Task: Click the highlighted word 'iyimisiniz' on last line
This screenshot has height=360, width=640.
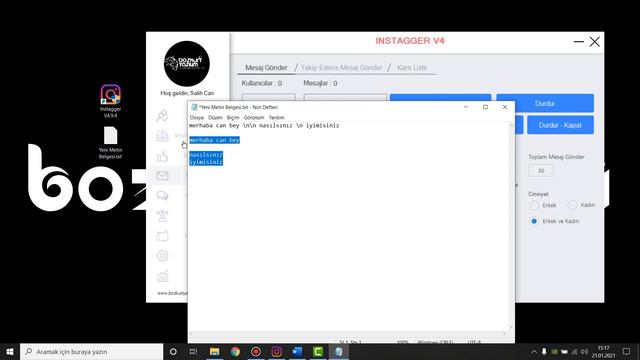Action: click(x=206, y=162)
